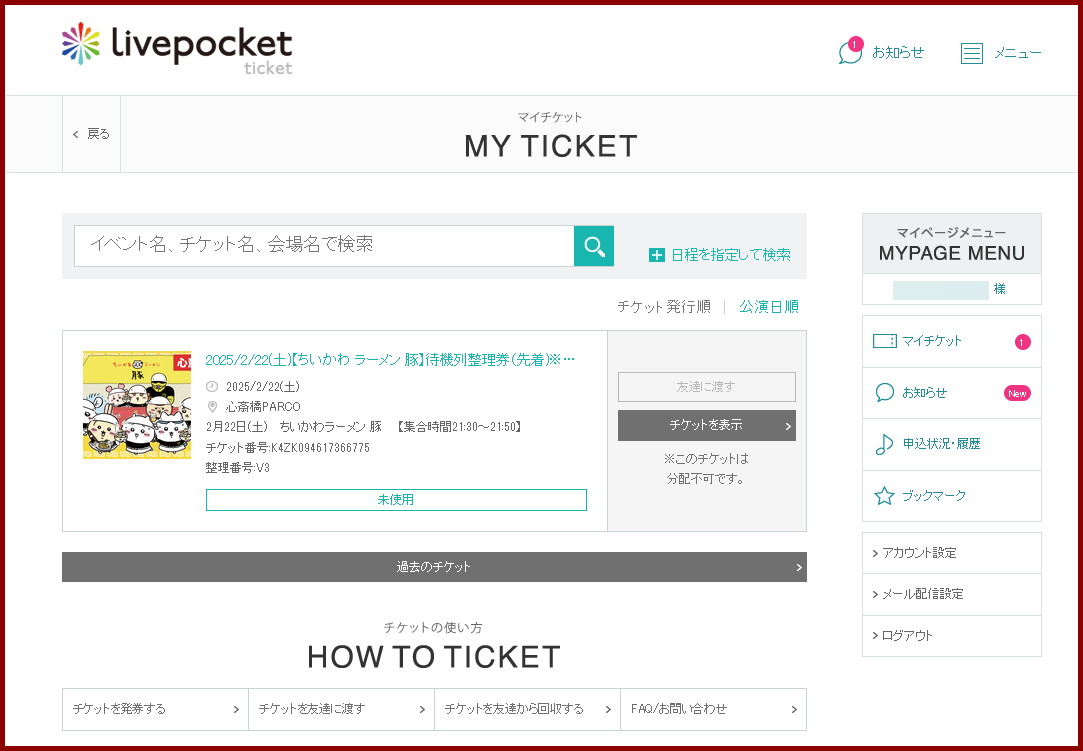The height and width of the screenshot is (751, 1083).
Task: Click チケットを表示 button
Action: point(707,426)
